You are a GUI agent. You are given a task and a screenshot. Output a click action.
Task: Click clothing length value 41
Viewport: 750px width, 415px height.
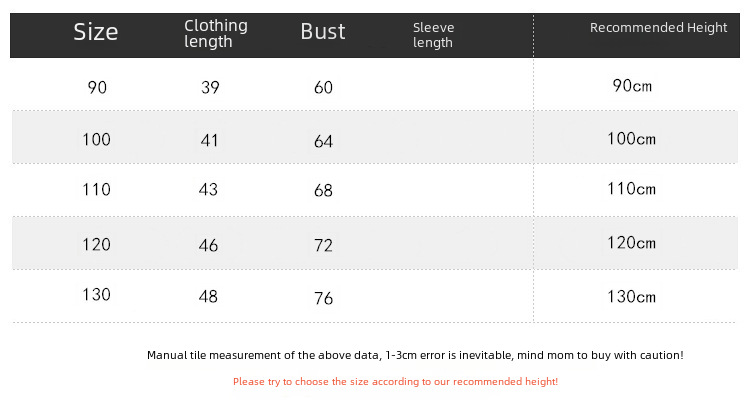click(x=209, y=140)
